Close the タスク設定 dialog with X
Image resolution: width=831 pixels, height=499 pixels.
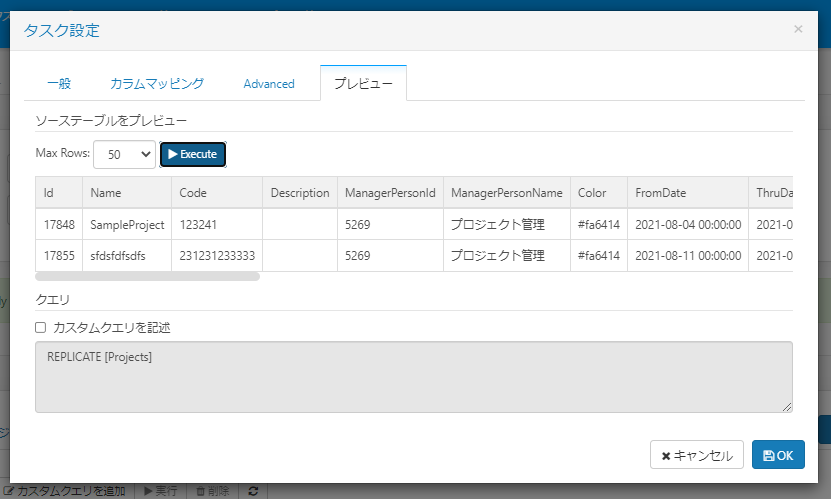tap(798, 29)
